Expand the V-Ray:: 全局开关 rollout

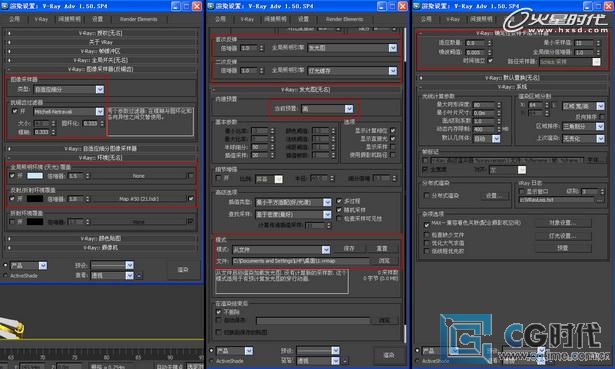click(x=100, y=60)
